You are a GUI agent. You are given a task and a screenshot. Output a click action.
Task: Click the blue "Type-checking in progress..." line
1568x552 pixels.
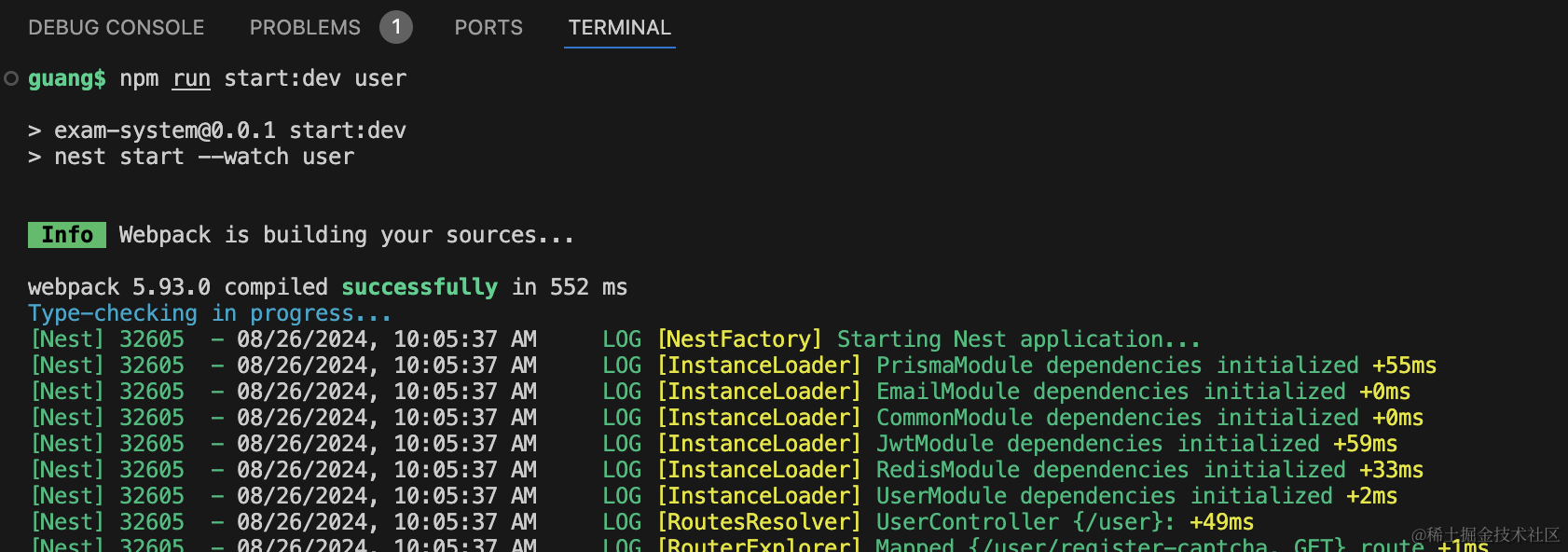[209, 313]
